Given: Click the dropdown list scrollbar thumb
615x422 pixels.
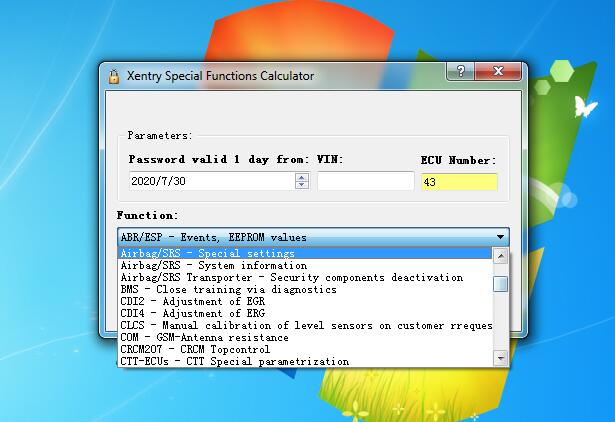Looking at the screenshot, I should pyautogui.click(x=500, y=284).
